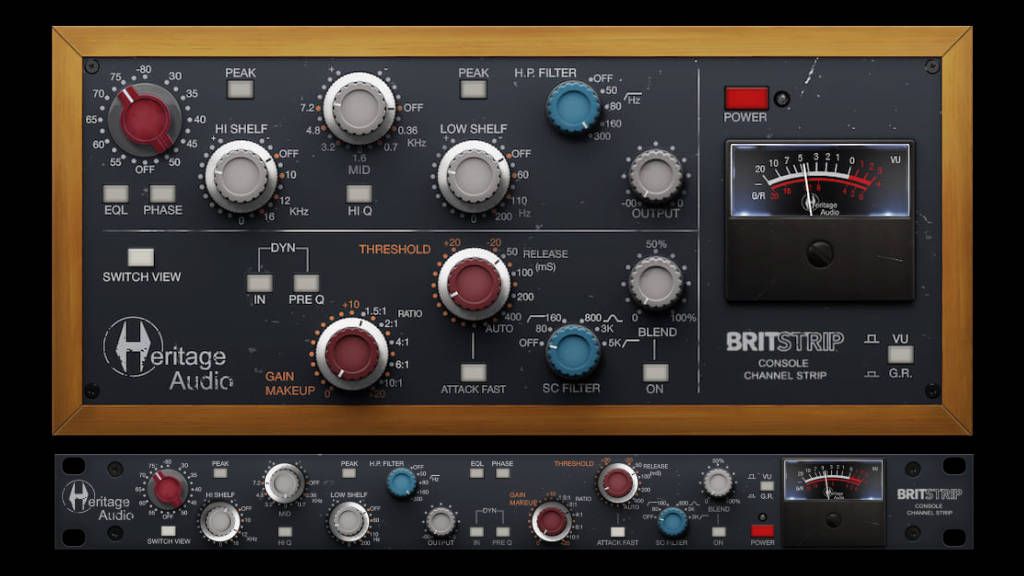This screenshot has height=576, width=1024.
Task: Click the HI SHELF knob in console view
Action: tap(241, 176)
